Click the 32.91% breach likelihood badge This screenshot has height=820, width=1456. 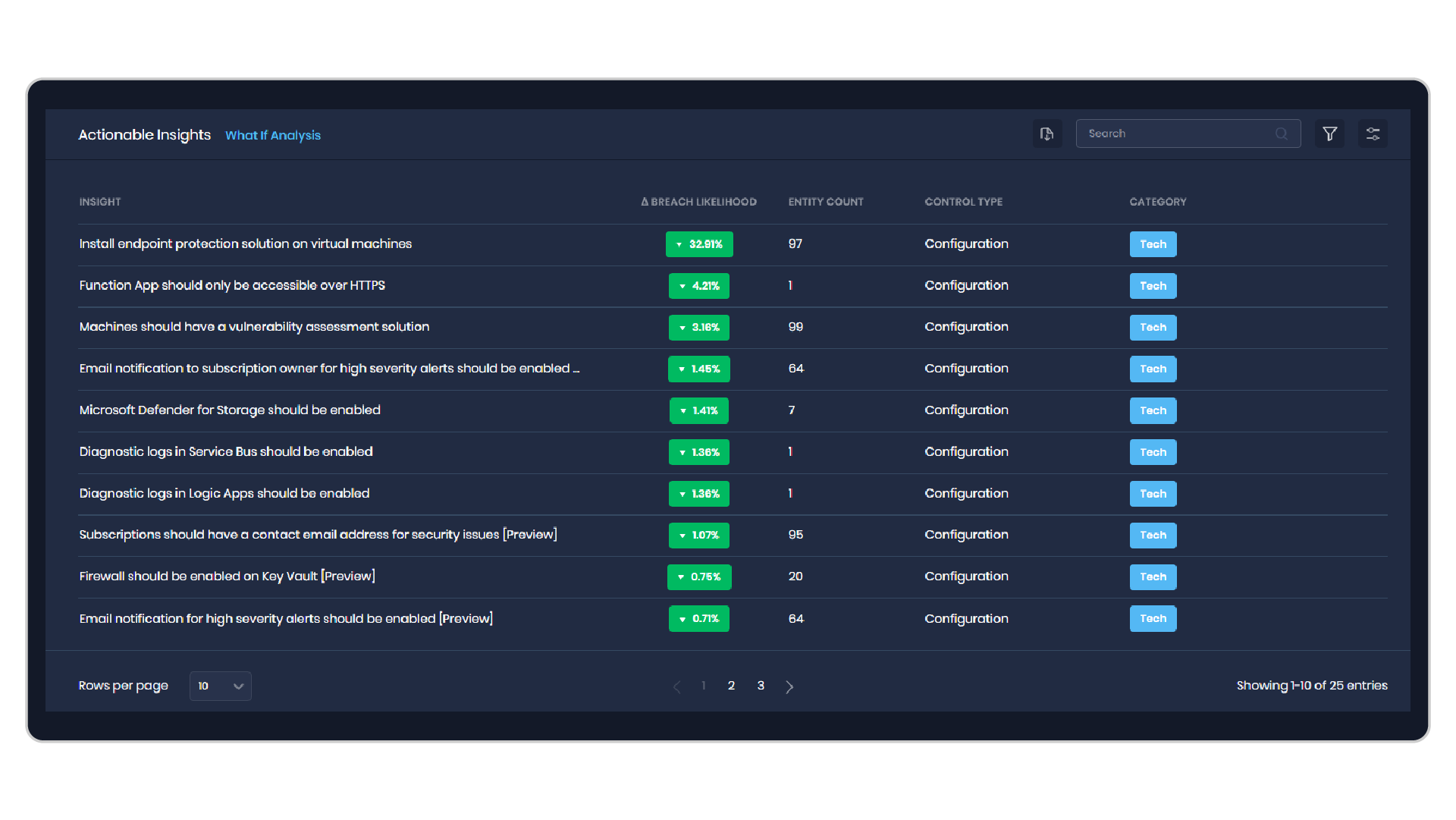tap(699, 244)
